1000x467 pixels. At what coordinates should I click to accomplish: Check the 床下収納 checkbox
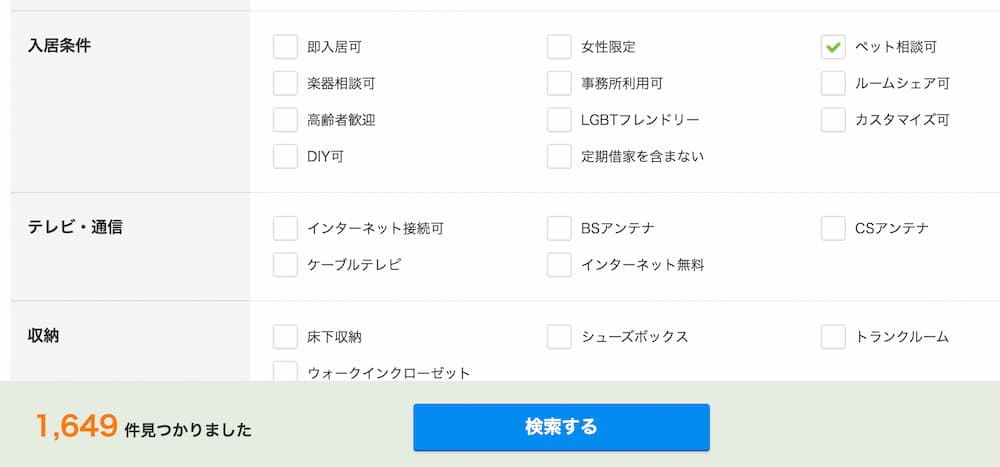coord(285,337)
